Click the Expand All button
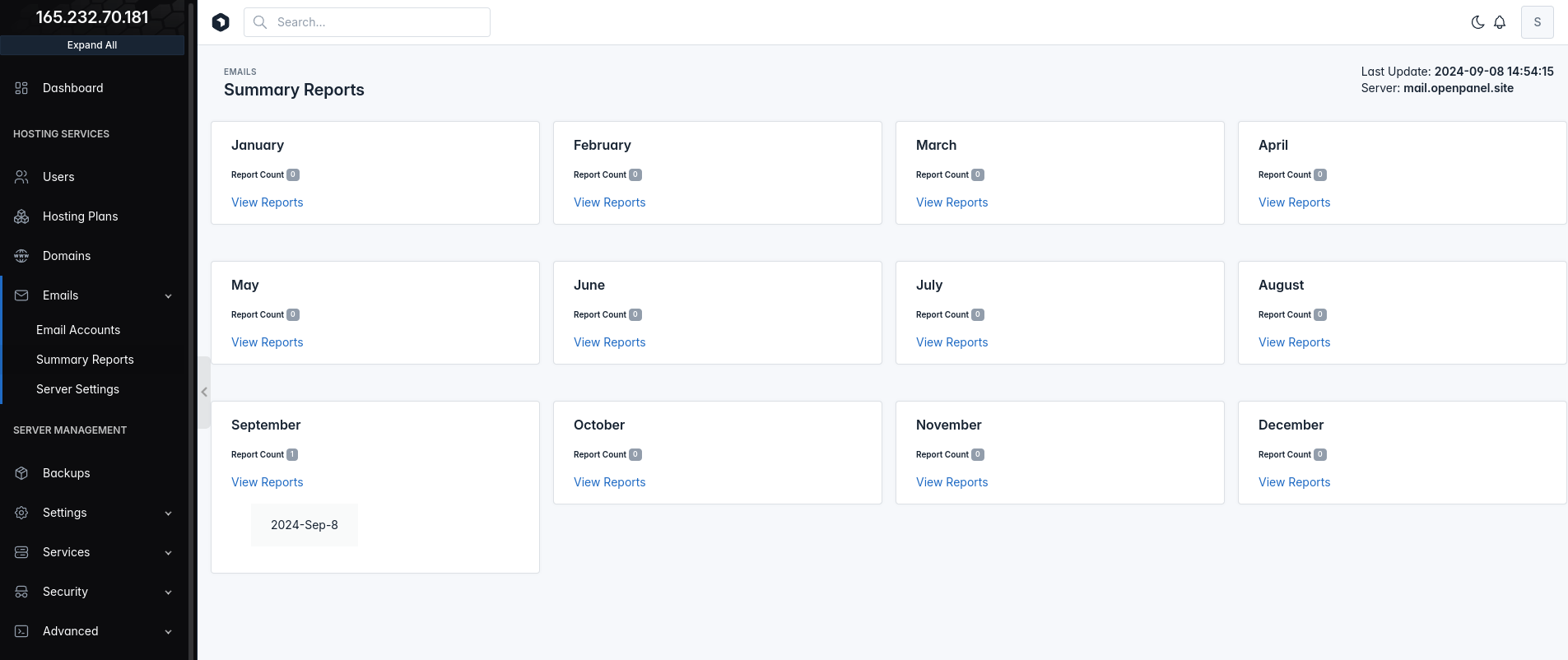 tap(92, 45)
